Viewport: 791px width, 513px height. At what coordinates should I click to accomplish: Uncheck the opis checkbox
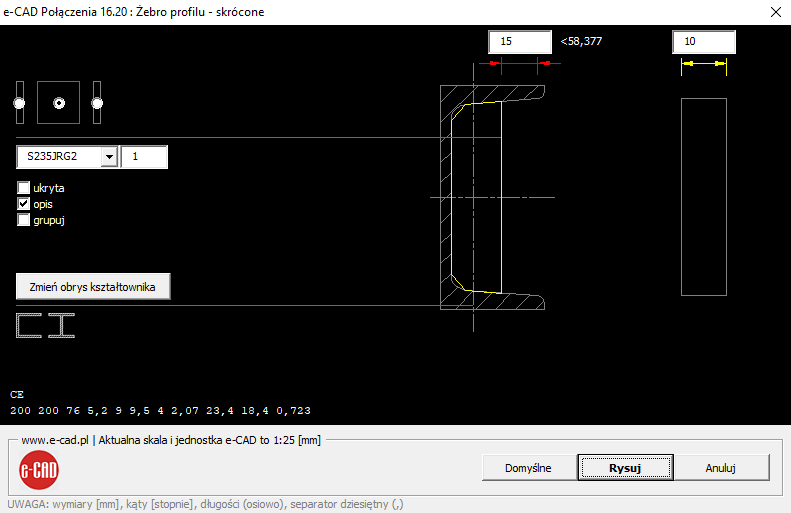[x=24, y=204]
